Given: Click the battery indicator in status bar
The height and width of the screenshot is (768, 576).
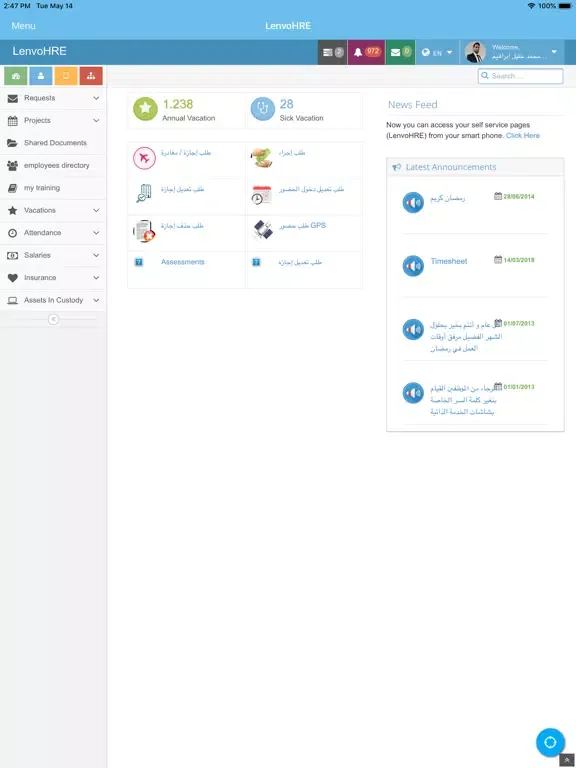Looking at the screenshot, I should click(x=565, y=6).
